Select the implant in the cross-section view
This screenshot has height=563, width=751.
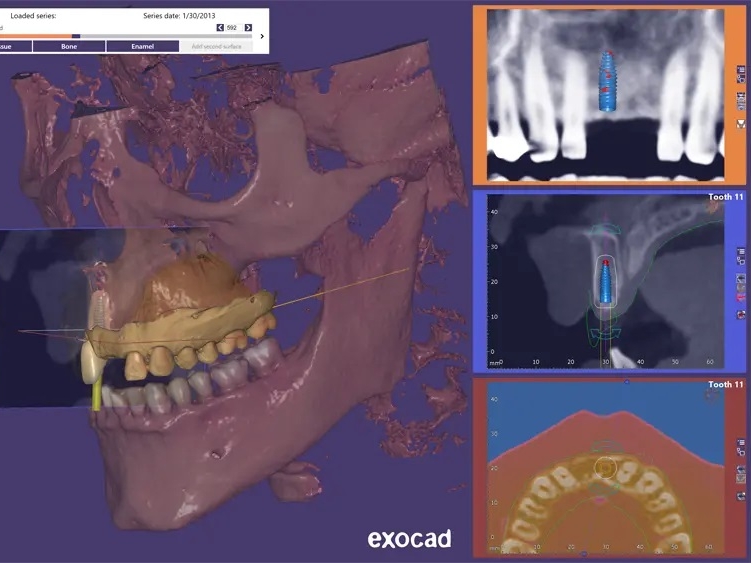(x=607, y=285)
